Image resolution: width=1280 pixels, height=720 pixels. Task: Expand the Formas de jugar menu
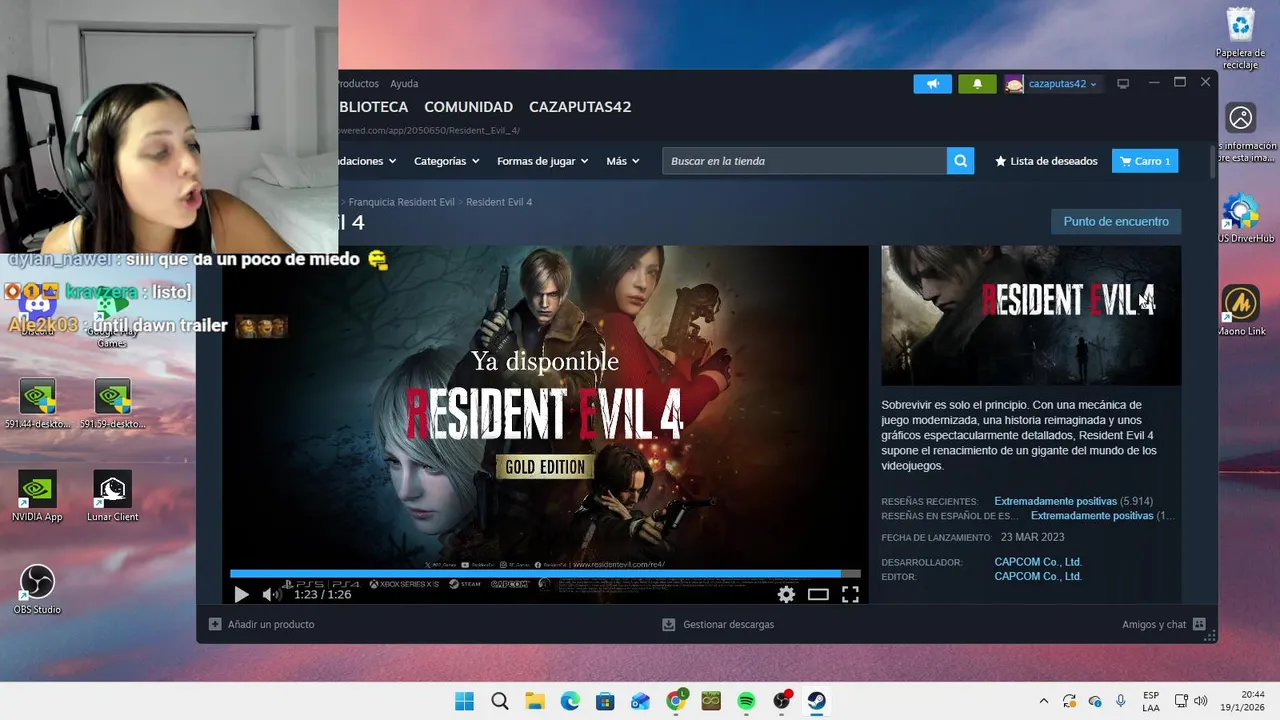(x=542, y=161)
